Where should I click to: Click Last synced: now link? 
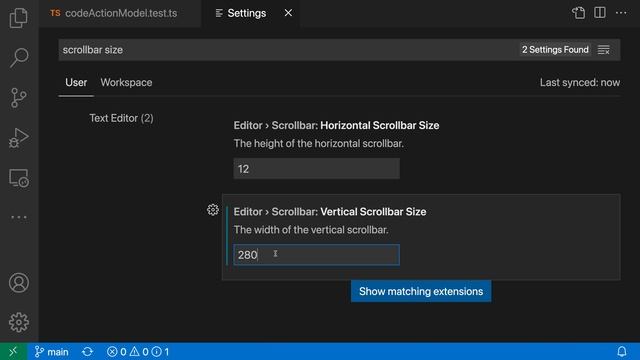point(580,82)
